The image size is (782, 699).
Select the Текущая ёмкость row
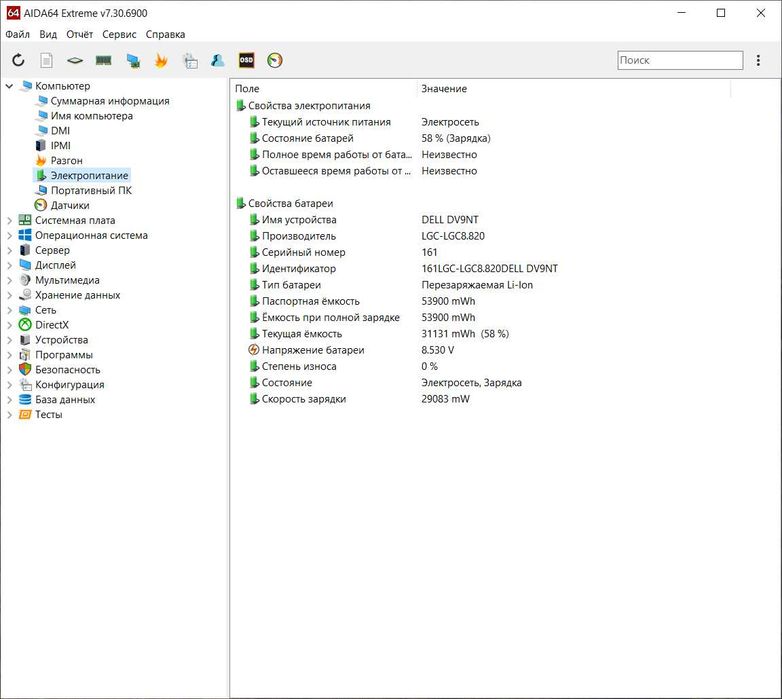point(379,334)
